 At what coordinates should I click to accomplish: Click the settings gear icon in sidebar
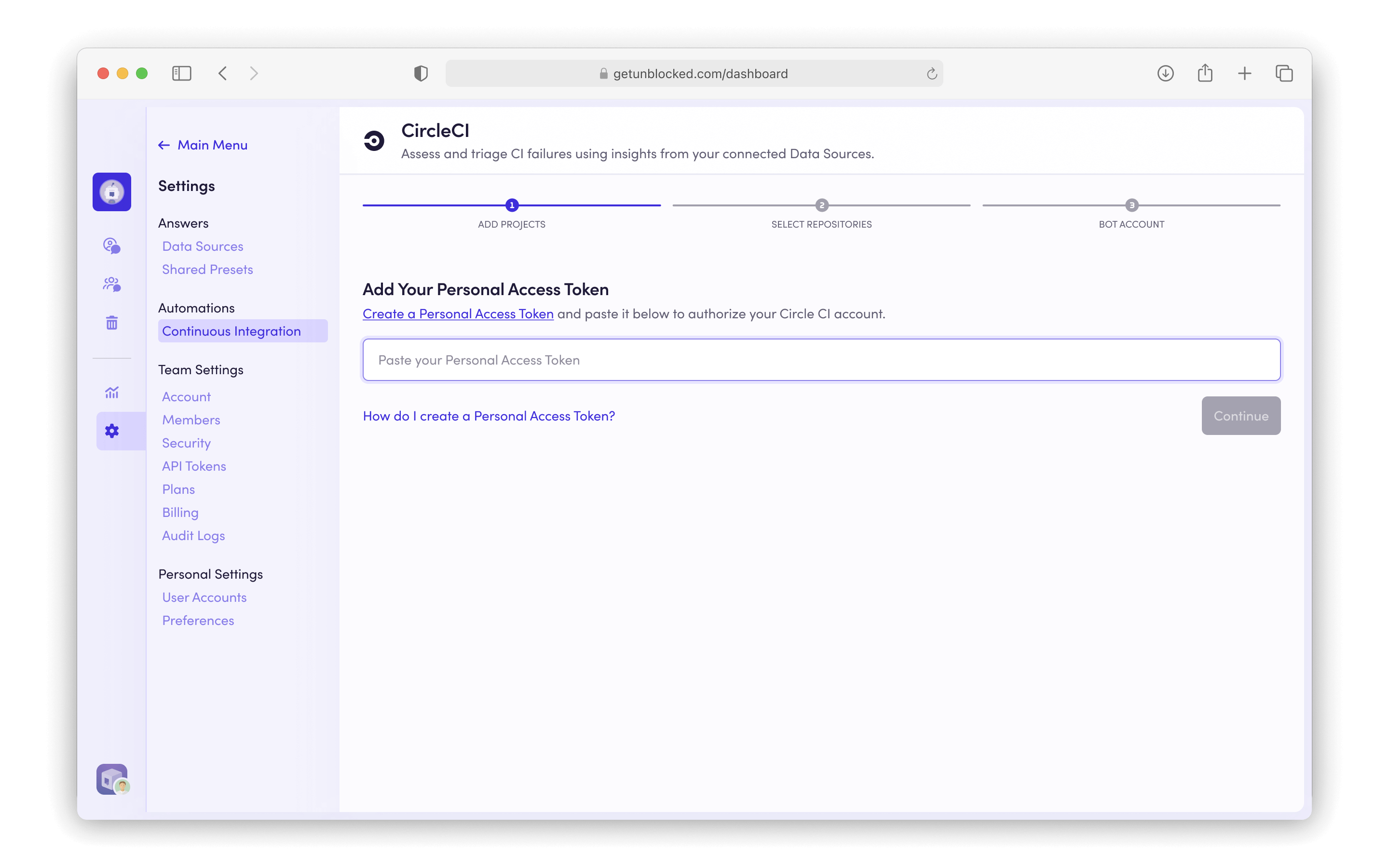[x=112, y=431]
